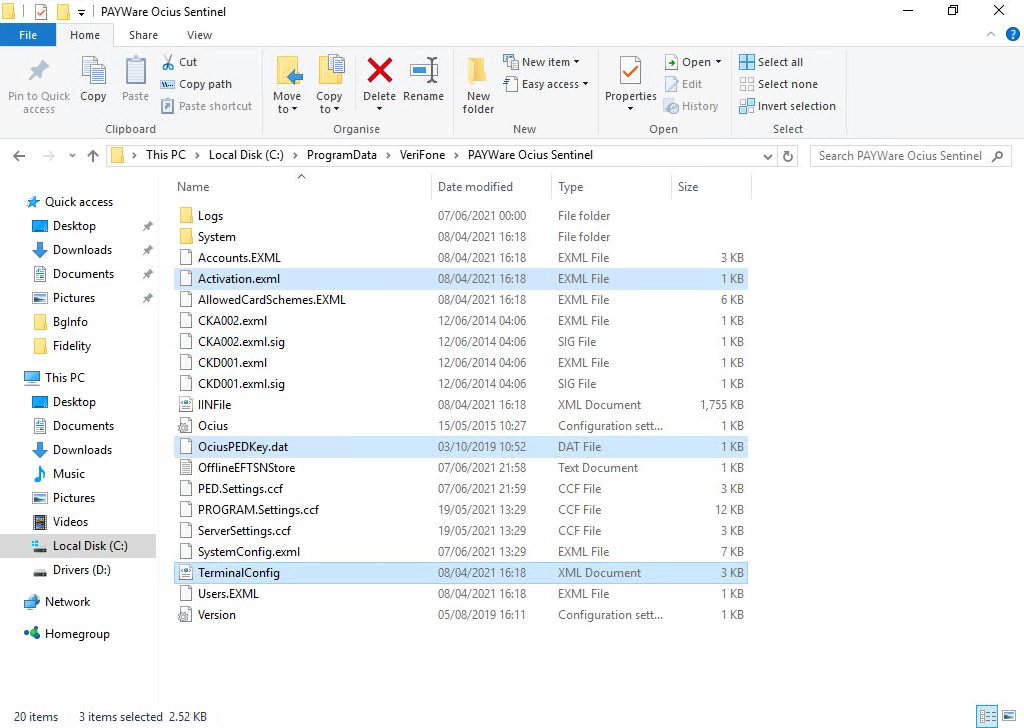Select Network in navigation pane
Viewport: 1024px width, 728px height.
pyautogui.click(x=67, y=602)
